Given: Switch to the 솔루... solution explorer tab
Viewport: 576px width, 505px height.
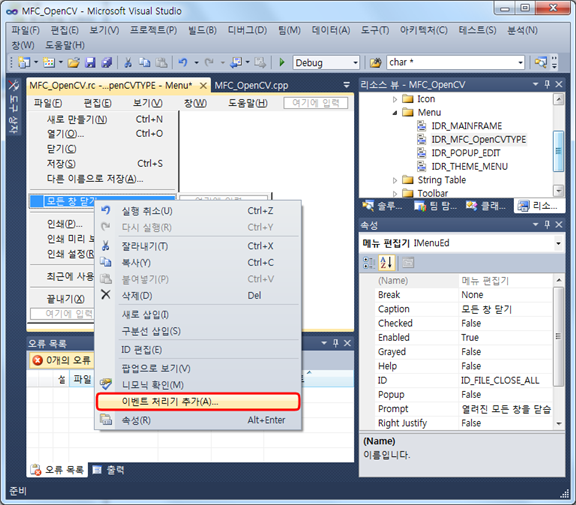Looking at the screenshot, I should tap(383, 206).
